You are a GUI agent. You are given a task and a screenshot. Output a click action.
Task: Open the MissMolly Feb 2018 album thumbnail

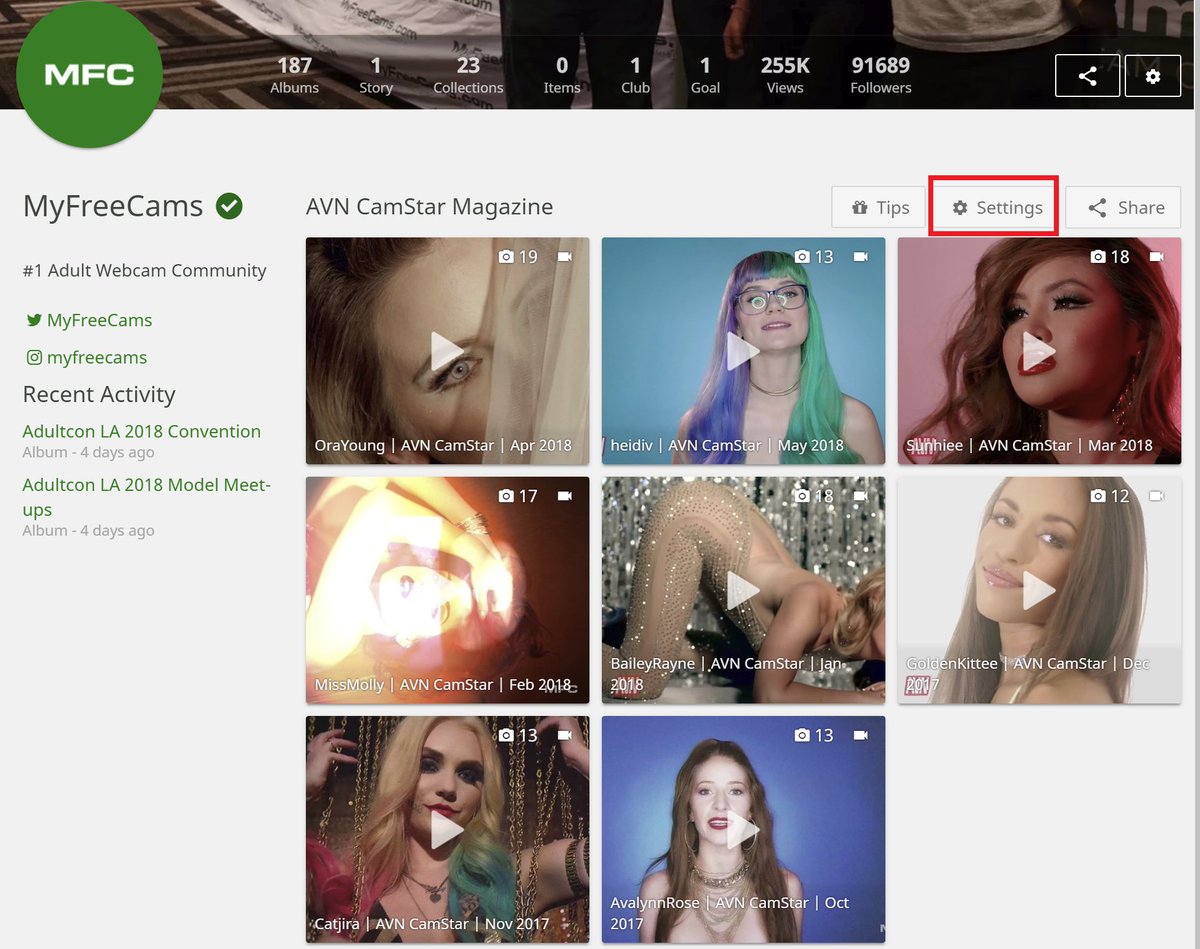(x=447, y=590)
